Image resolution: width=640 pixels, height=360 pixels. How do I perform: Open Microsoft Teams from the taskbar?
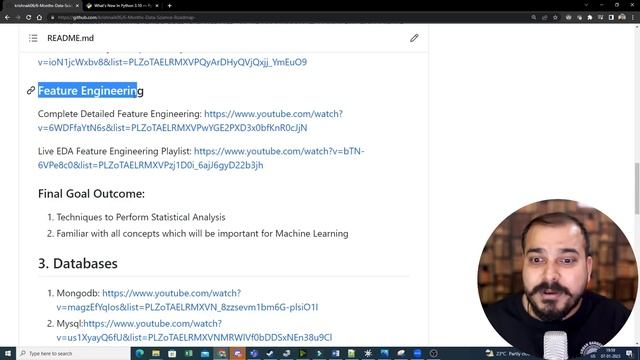(254, 353)
